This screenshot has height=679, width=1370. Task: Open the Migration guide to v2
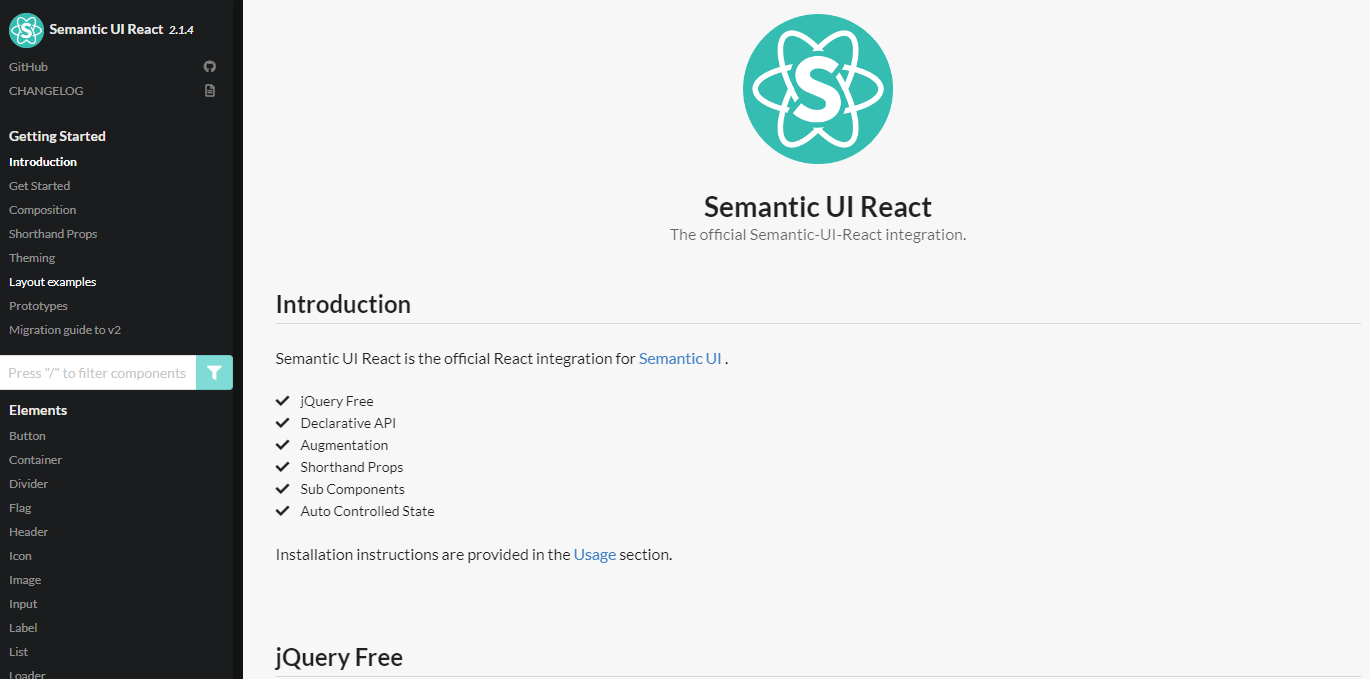pos(64,329)
